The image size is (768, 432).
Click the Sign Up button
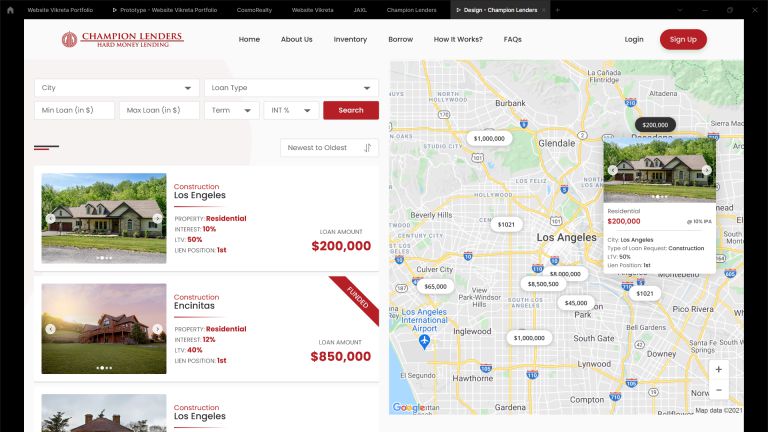(683, 39)
